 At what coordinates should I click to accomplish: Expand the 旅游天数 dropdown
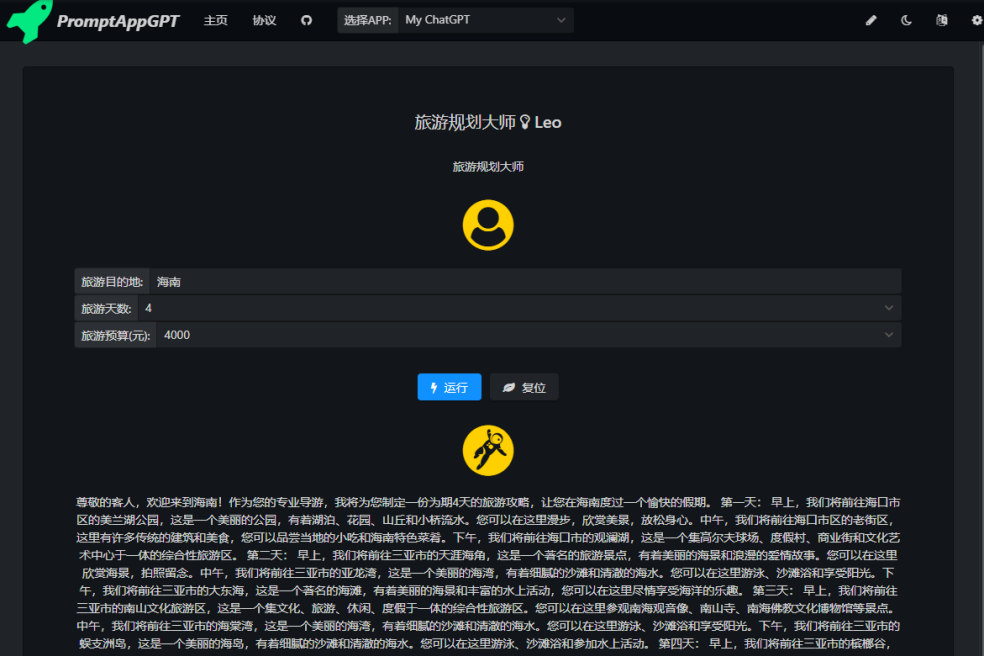(520, 308)
